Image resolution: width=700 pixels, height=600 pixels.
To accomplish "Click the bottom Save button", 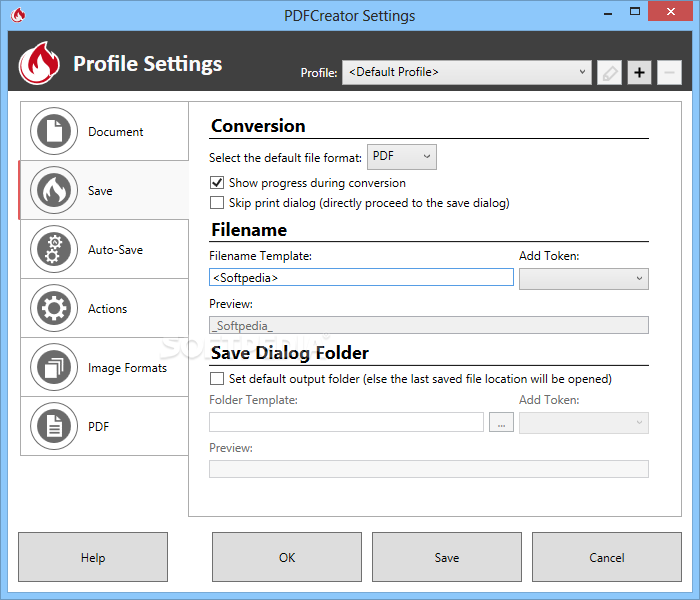I will (446, 557).
